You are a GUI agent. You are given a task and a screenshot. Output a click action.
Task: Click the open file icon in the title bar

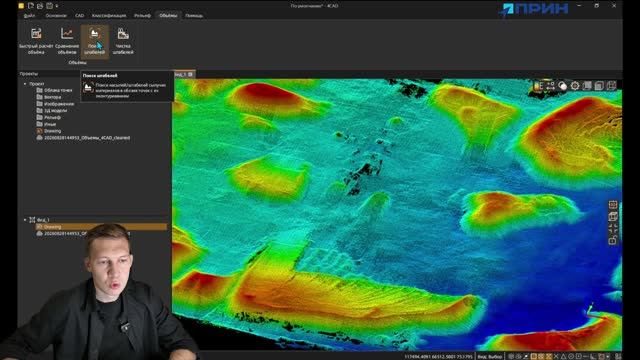point(40,6)
